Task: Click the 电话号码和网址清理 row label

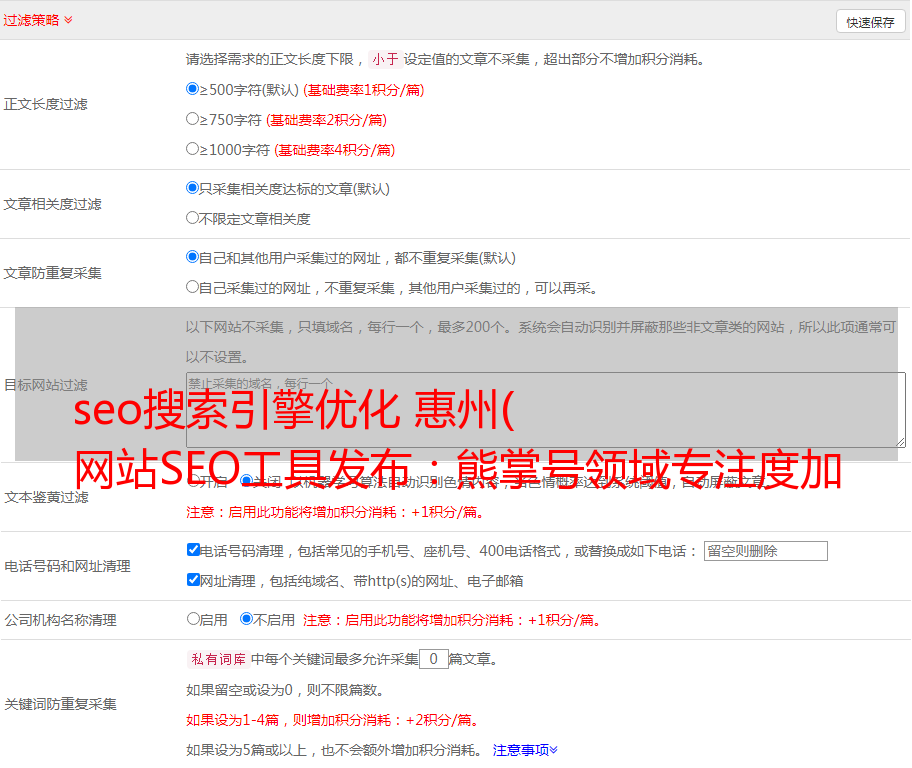Action: click(67, 566)
